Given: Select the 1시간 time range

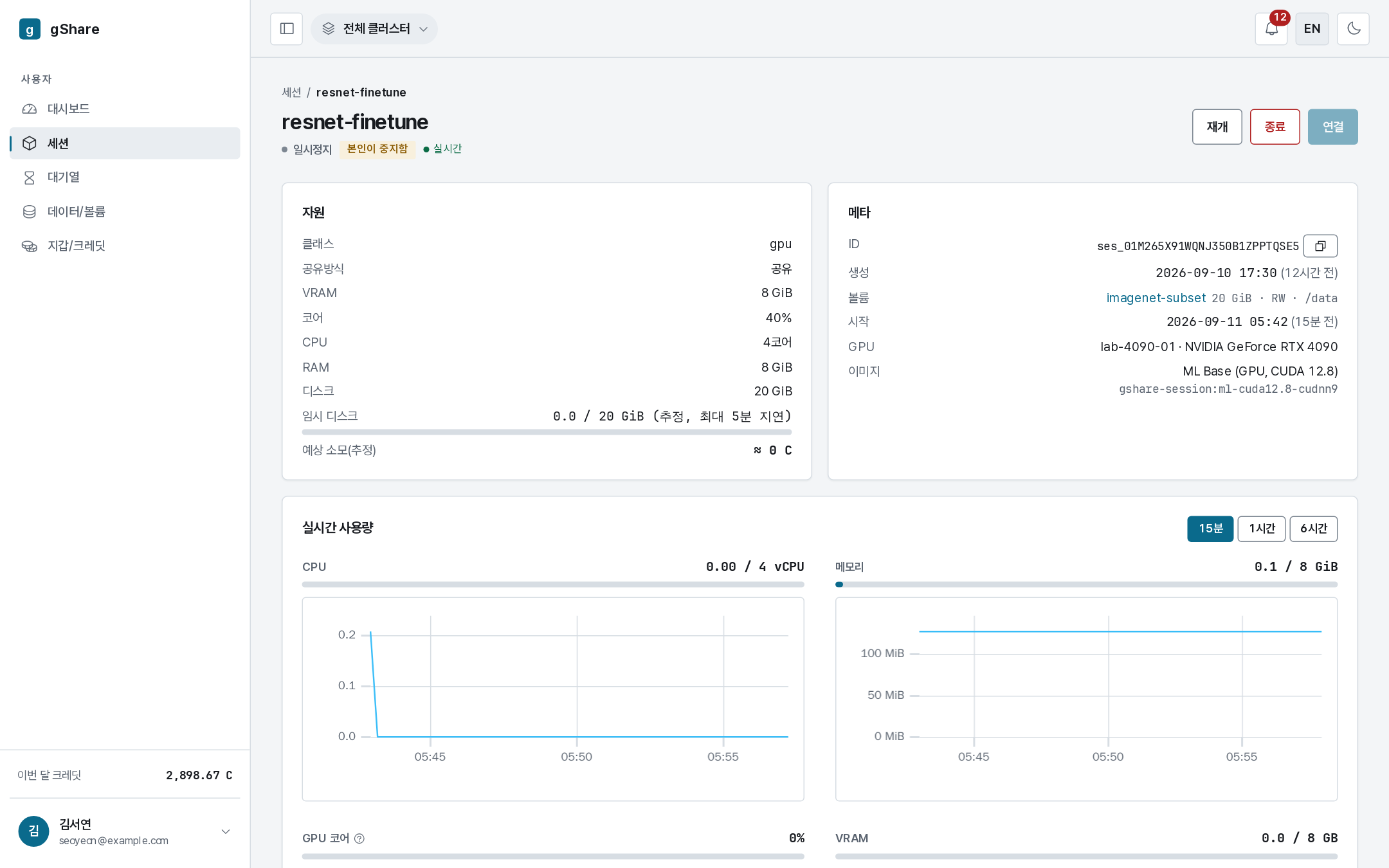Looking at the screenshot, I should pos(1262,529).
